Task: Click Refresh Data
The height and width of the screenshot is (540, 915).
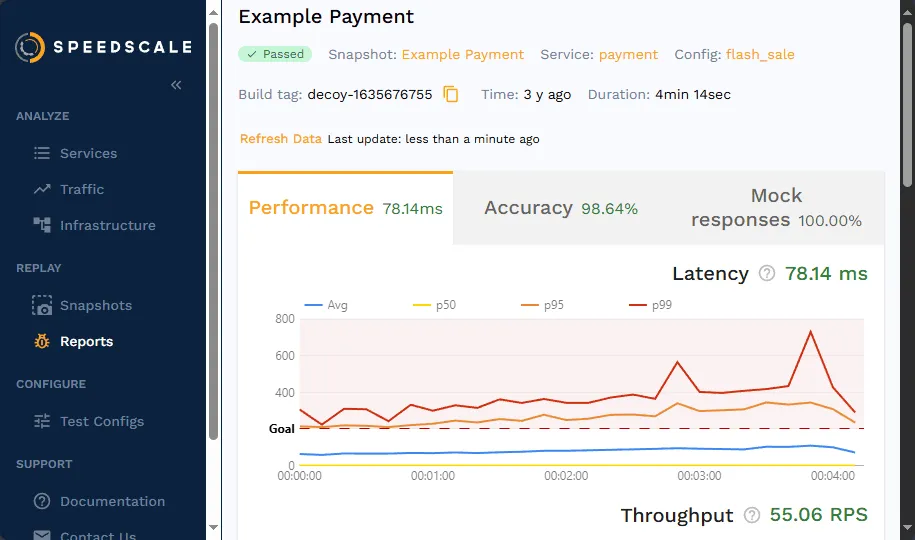Action: tap(281, 139)
